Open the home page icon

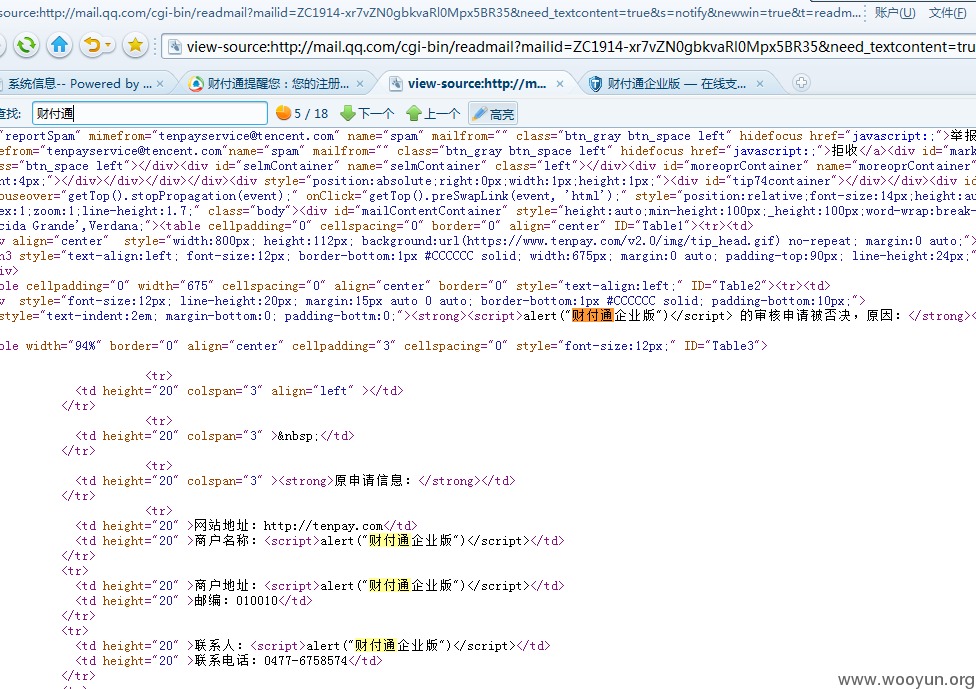tap(60, 45)
